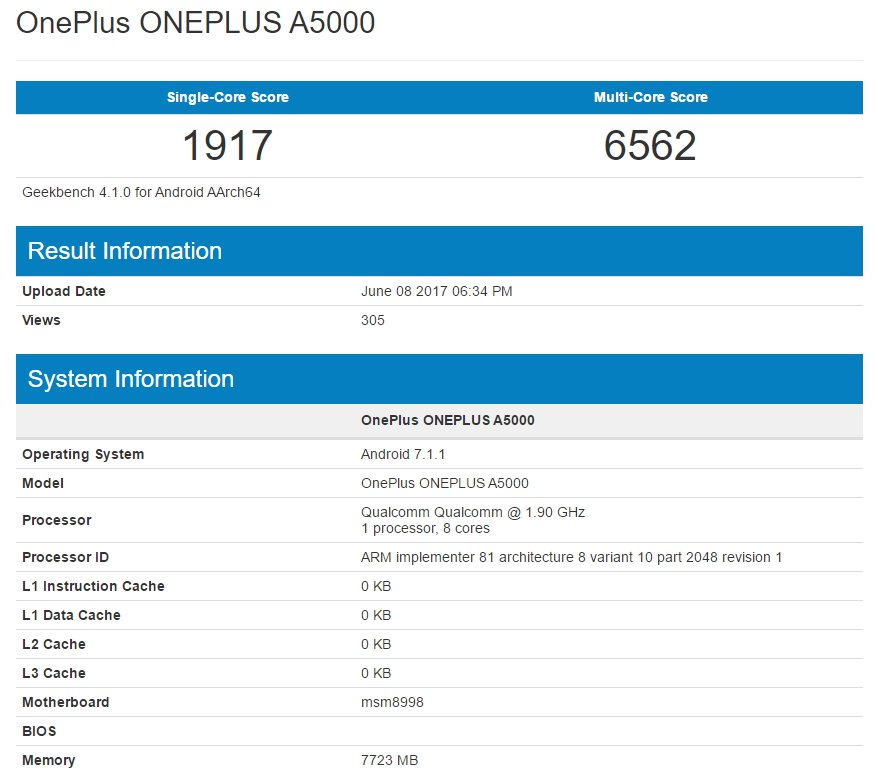Select the L3 Cache 0 KB value
878x782 pixels.
[376, 673]
